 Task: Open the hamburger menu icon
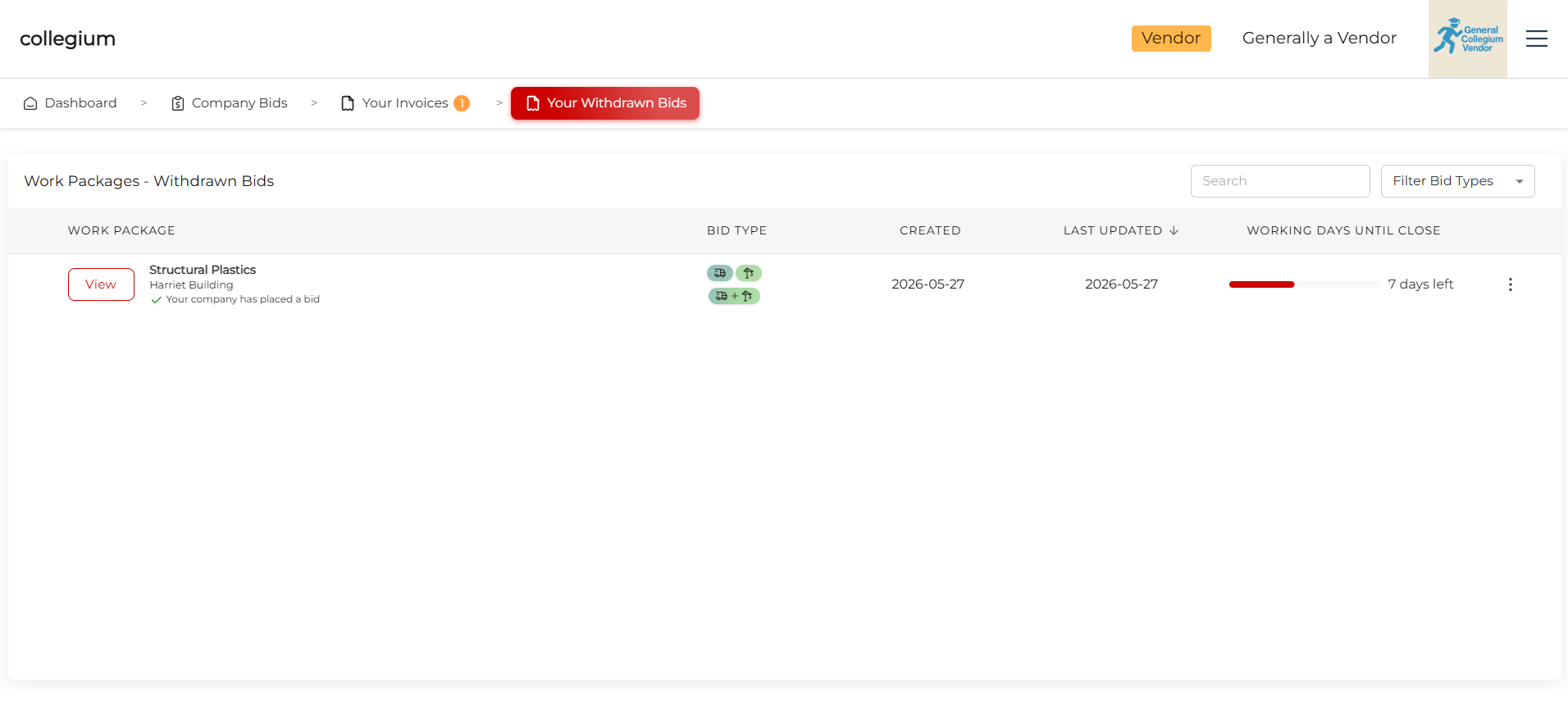(x=1536, y=39)
